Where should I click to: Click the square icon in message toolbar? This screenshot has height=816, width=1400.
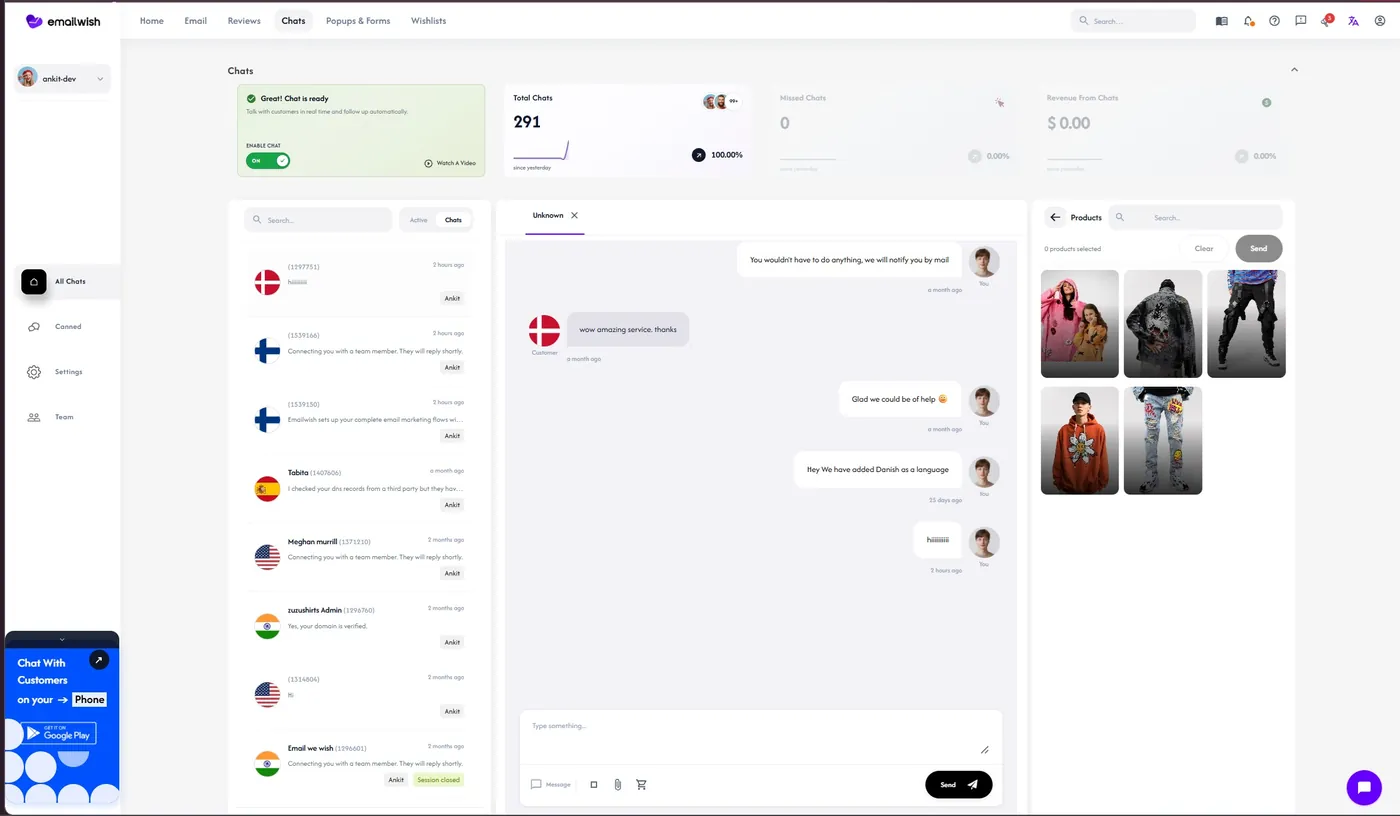pyautogui.click(x=594, y=784)
